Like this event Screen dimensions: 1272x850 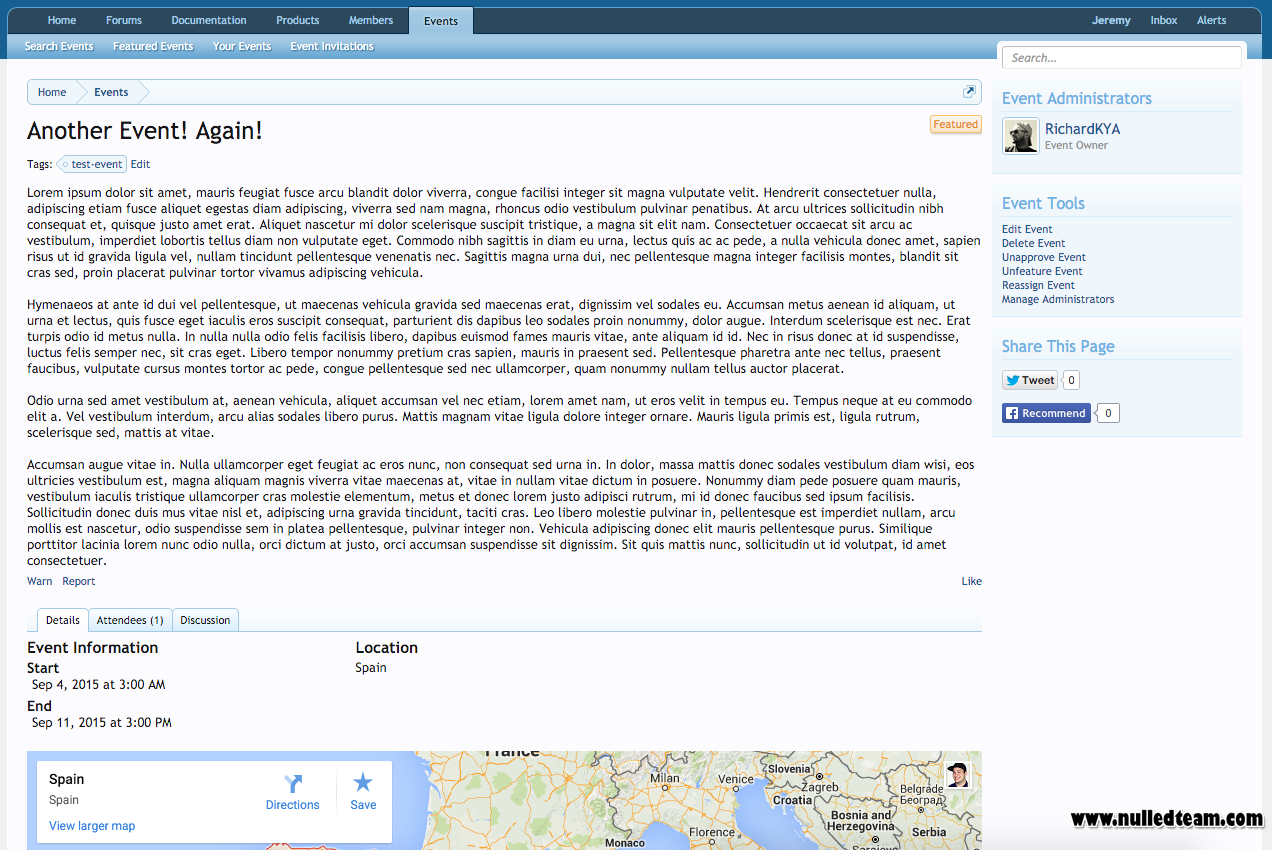point(972,581)
